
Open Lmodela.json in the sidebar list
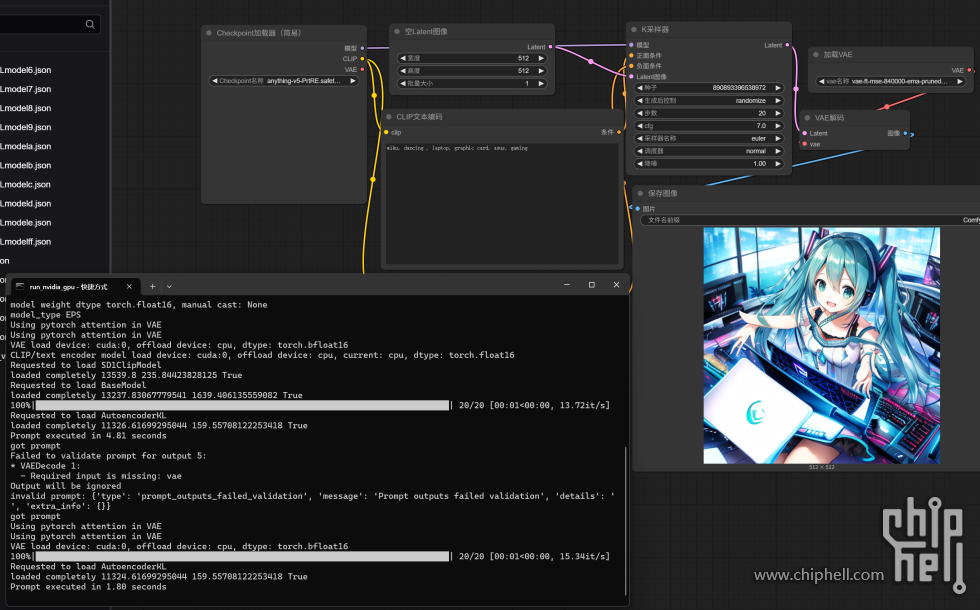coord(26,146)
